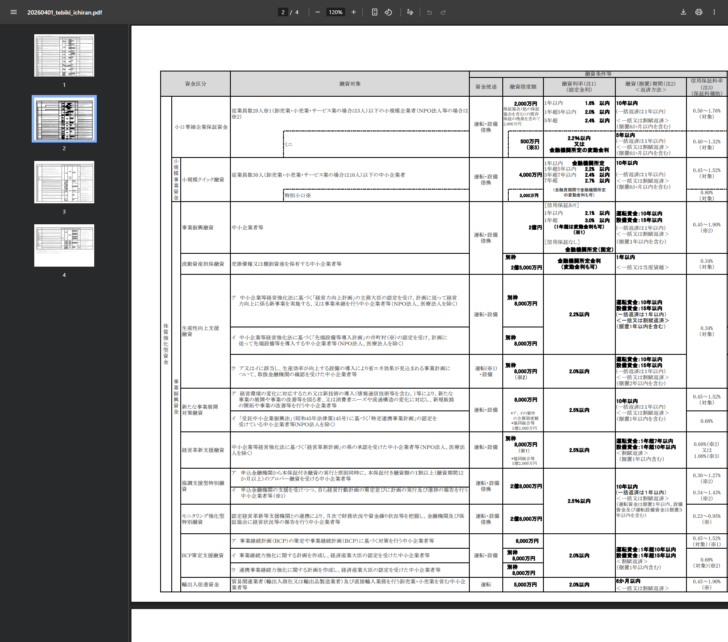Print the PDF document

(699, 12)
